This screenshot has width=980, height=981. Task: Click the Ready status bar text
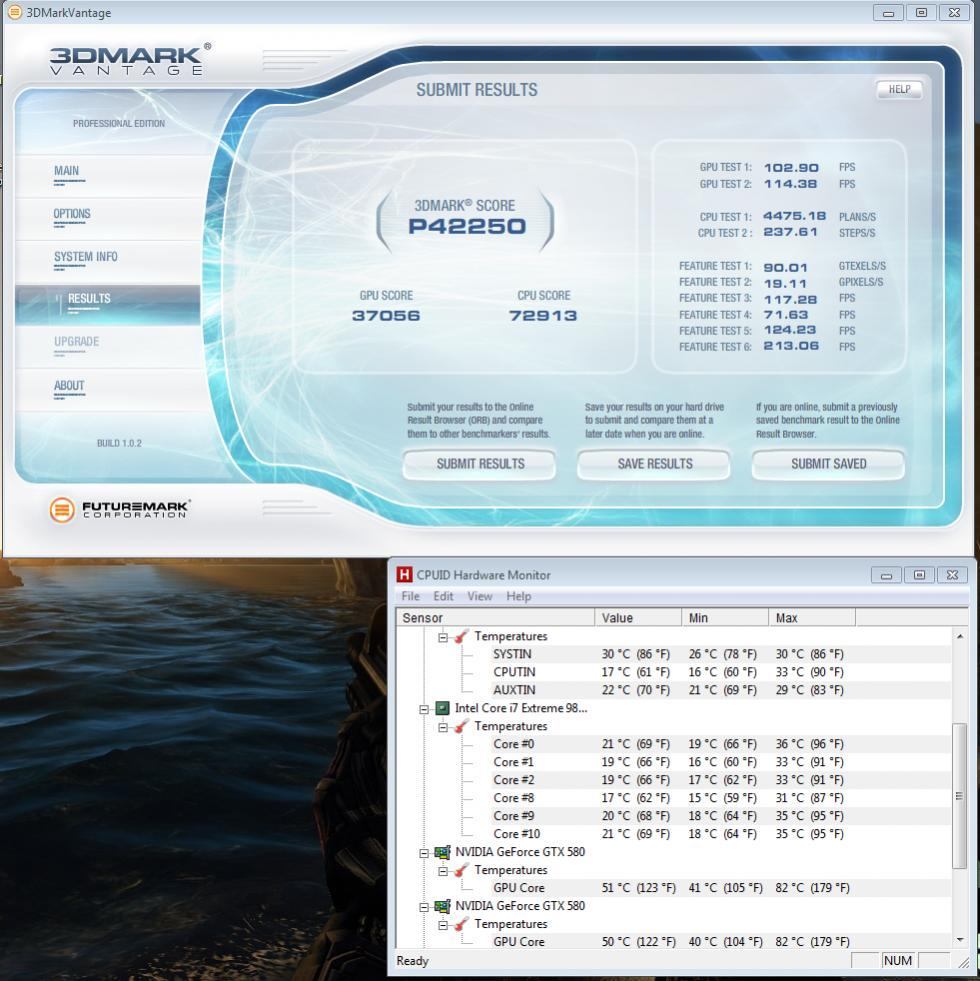[x=412, y=961]
